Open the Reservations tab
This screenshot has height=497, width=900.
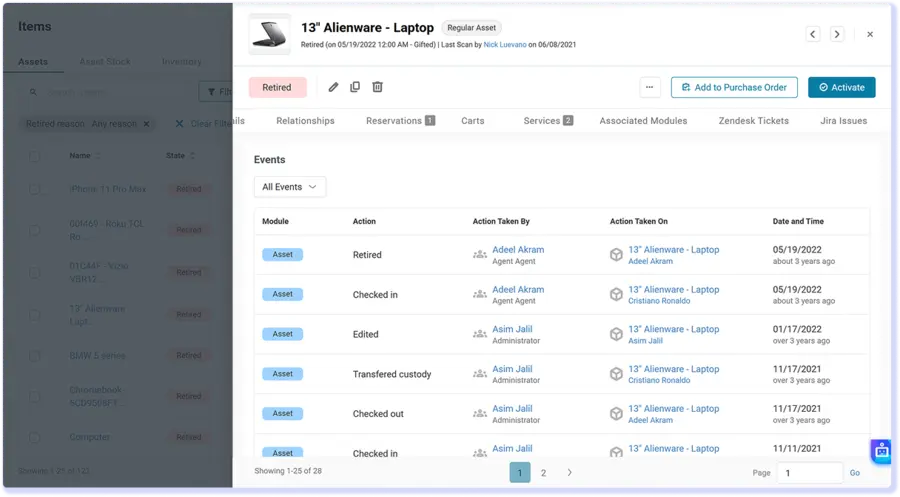[400, 121]
